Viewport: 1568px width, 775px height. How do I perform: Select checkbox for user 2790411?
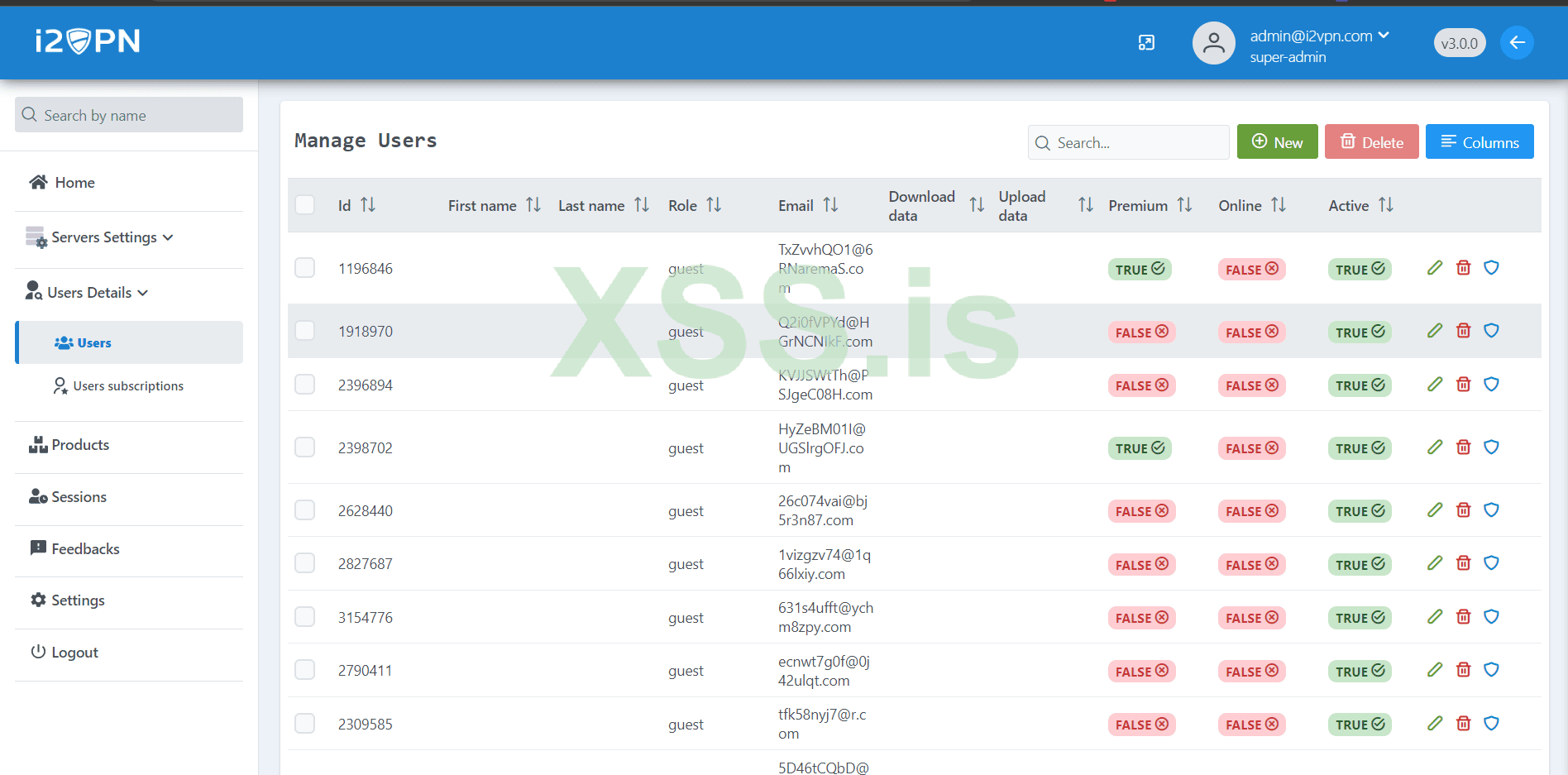coord(305,670)
